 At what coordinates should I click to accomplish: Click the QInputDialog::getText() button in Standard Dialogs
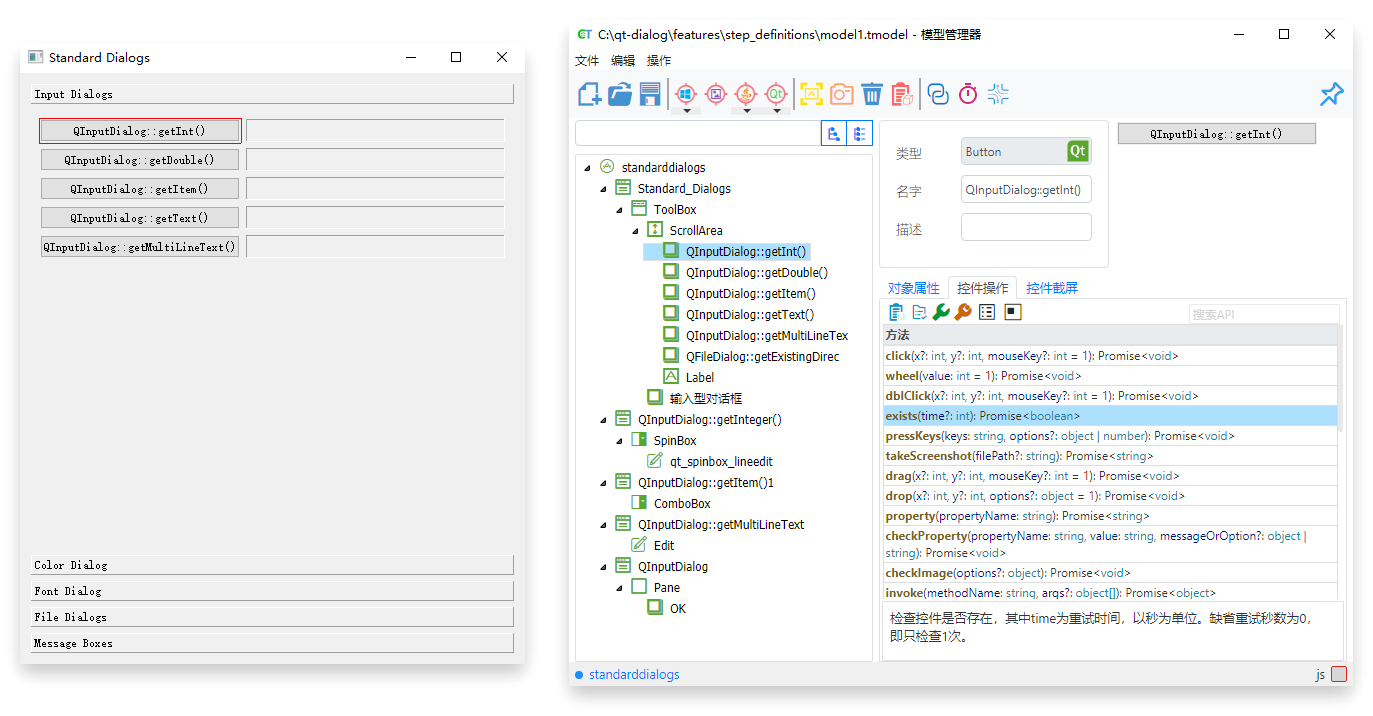tap(140, 218)
